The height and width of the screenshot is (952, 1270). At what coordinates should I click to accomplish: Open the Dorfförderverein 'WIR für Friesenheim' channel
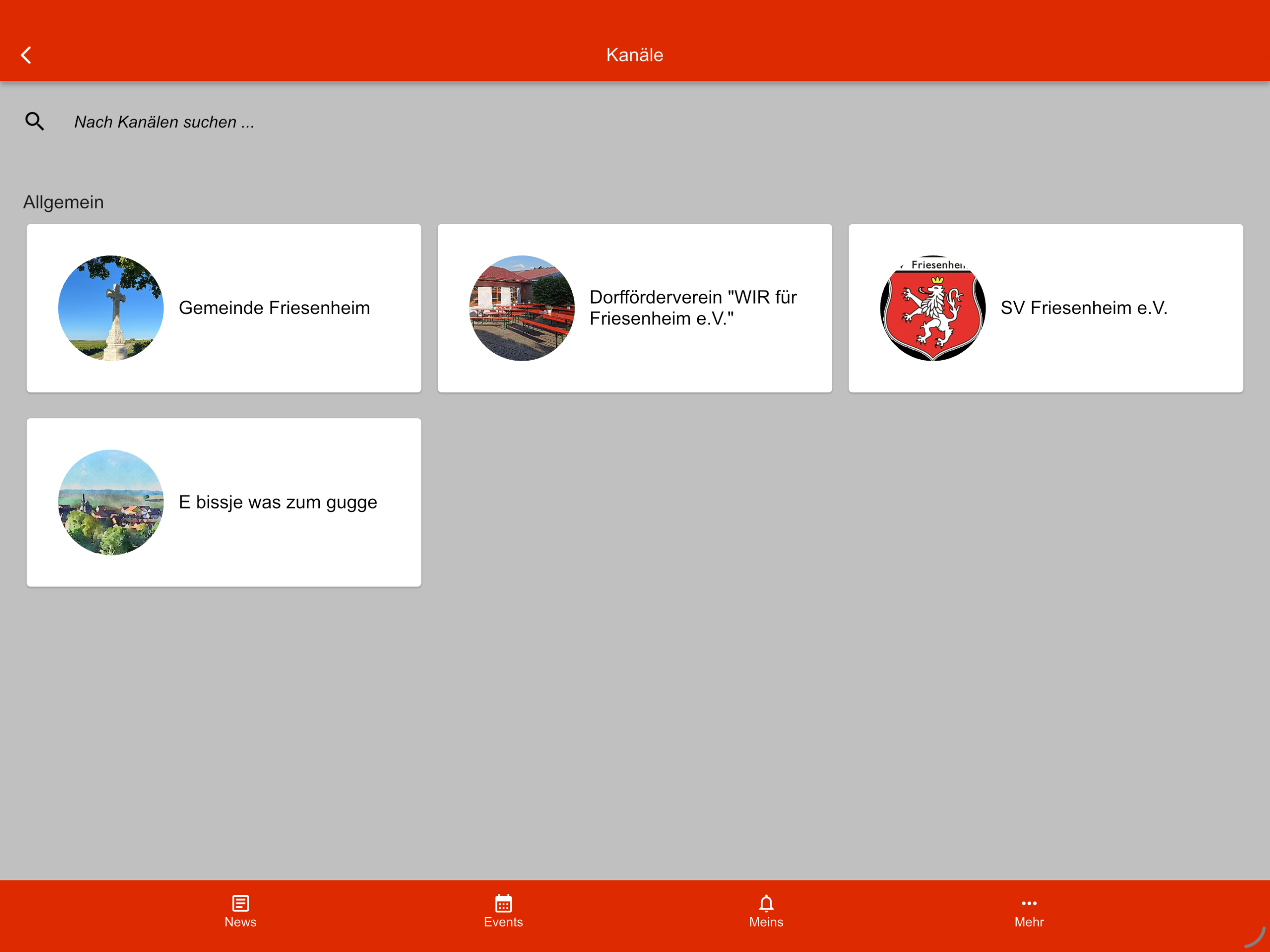(x=635, y=308)
